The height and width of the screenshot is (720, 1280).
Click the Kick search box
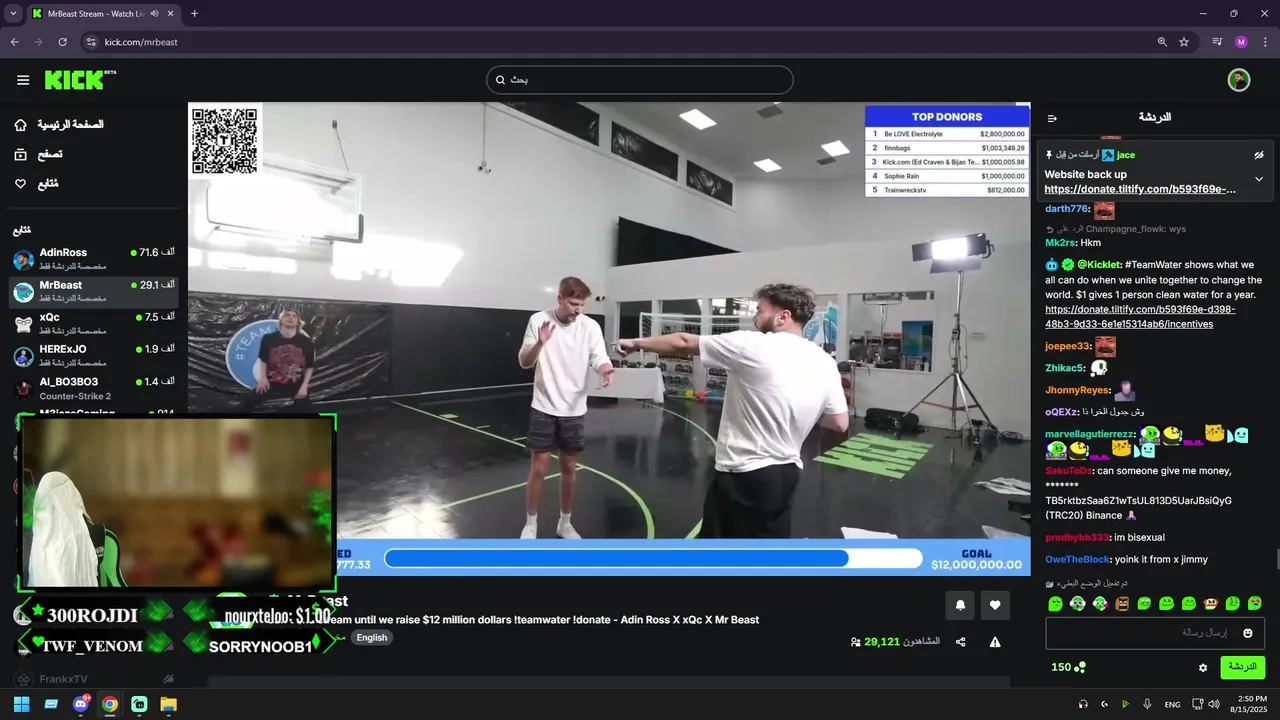click(640, 80)
